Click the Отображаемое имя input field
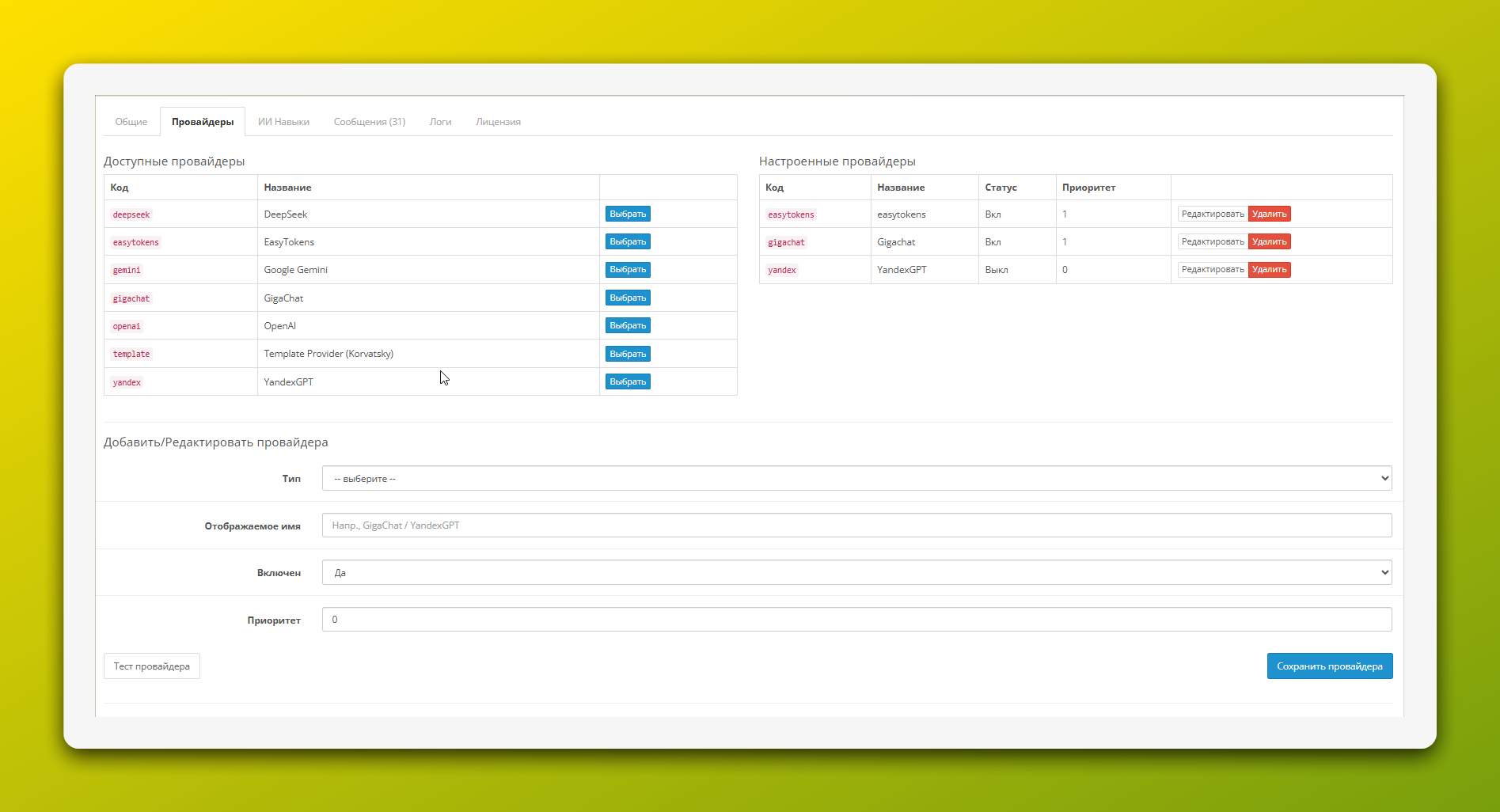This screenshot has height=812, width=1500. pos(856,526)
